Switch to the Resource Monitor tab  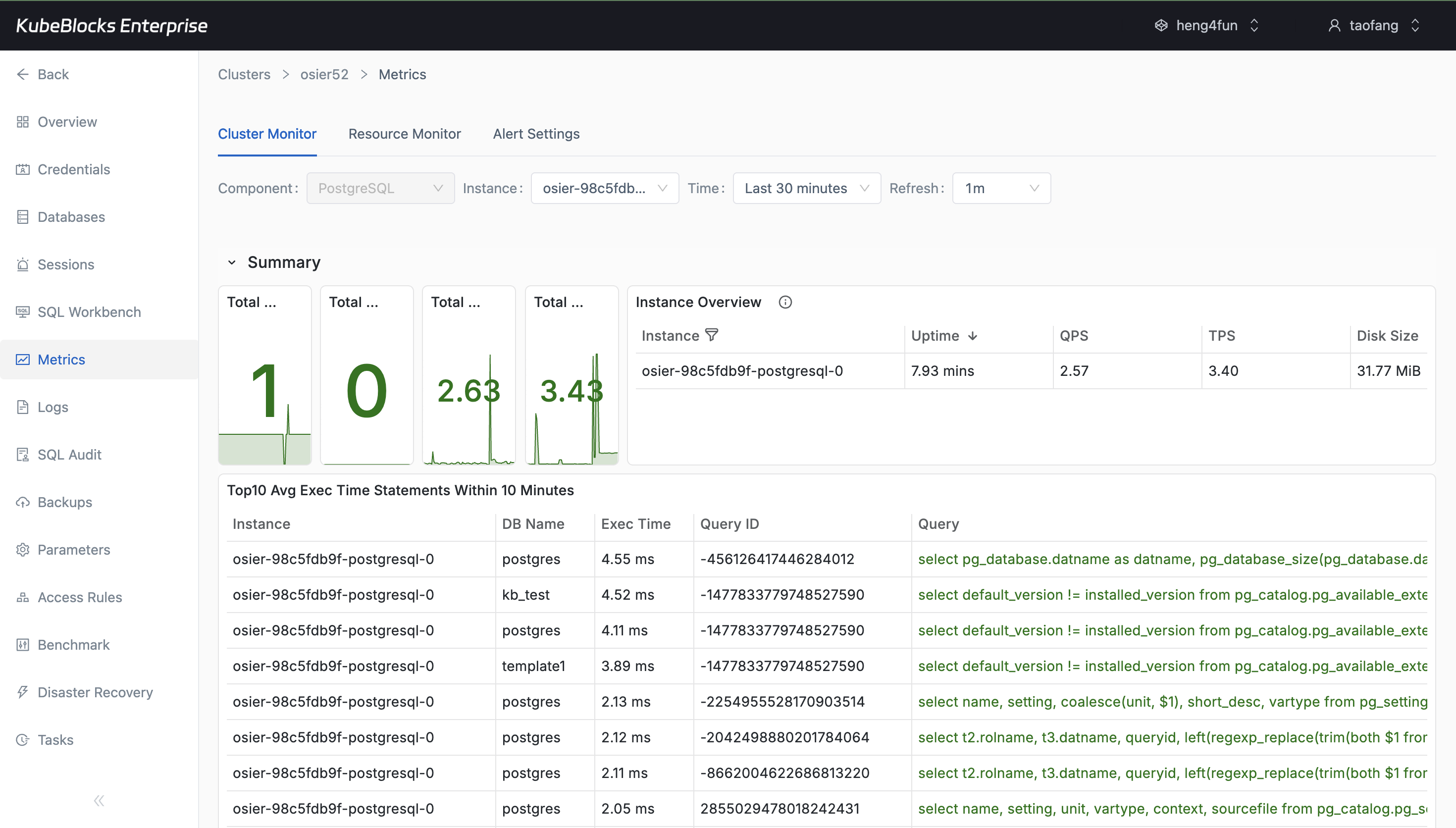point(404,134)
